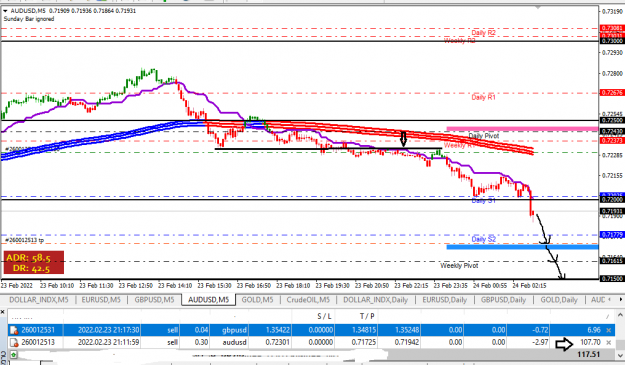625x365 pixels.
Task: Click the sell order icon for ticket 260012531
Action: click(14, 330)
